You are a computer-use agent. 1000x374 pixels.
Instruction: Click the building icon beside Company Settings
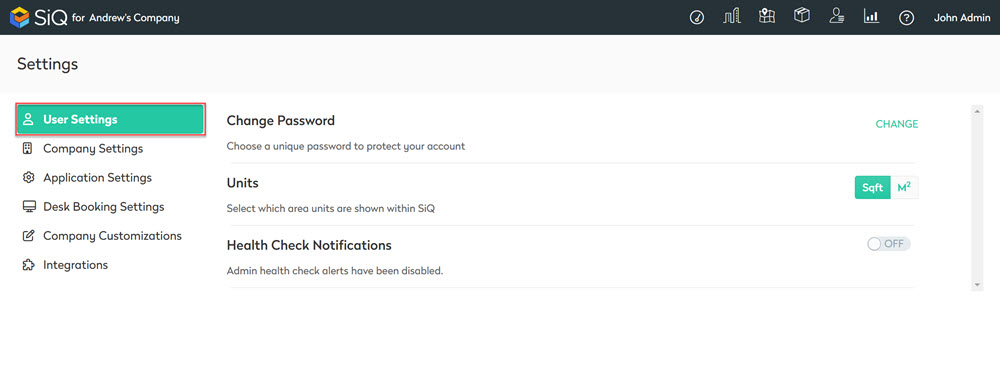pyautogui.click(x=27, y=149)
